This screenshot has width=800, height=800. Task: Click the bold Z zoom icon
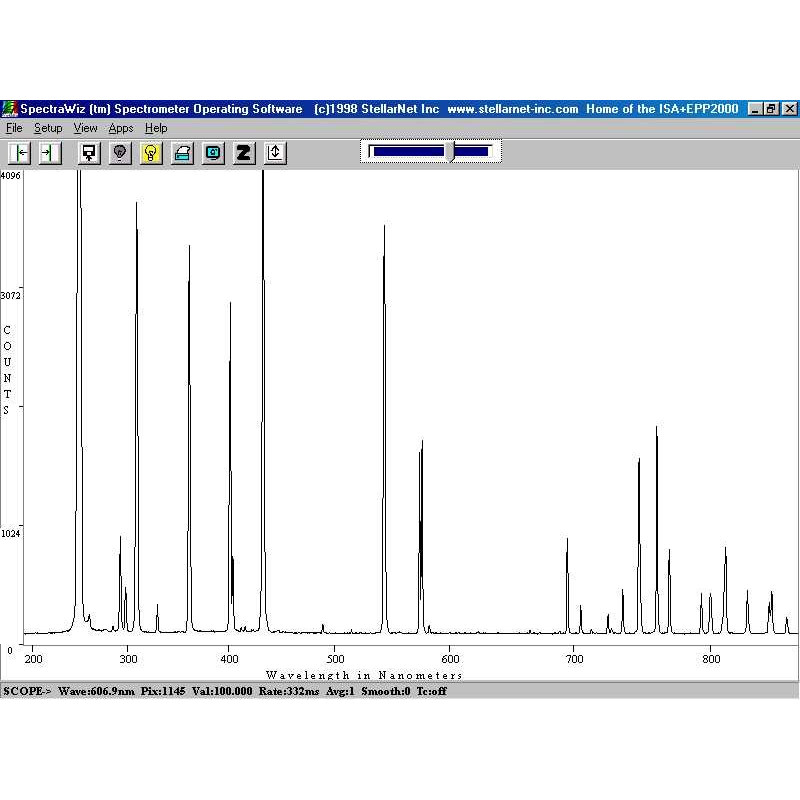pyautogui.click(x=244, y=153)
